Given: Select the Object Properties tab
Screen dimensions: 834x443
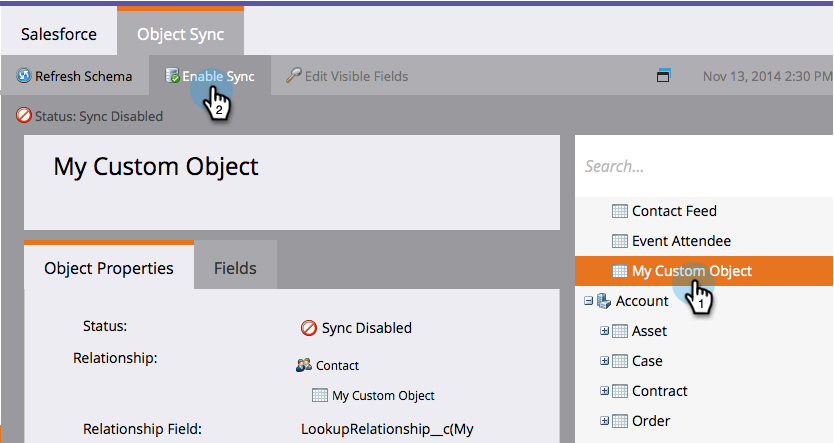Looking at the screenshot, I should point(109,268).
